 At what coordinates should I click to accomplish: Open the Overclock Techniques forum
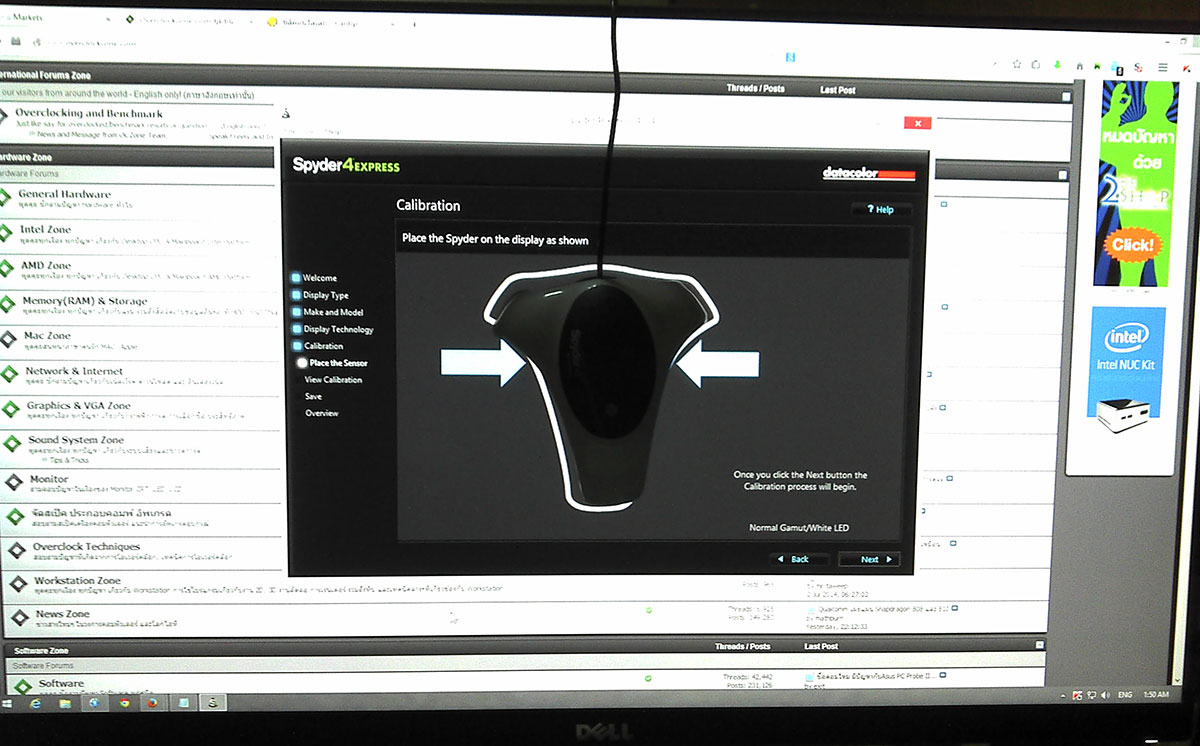[86, 547]
